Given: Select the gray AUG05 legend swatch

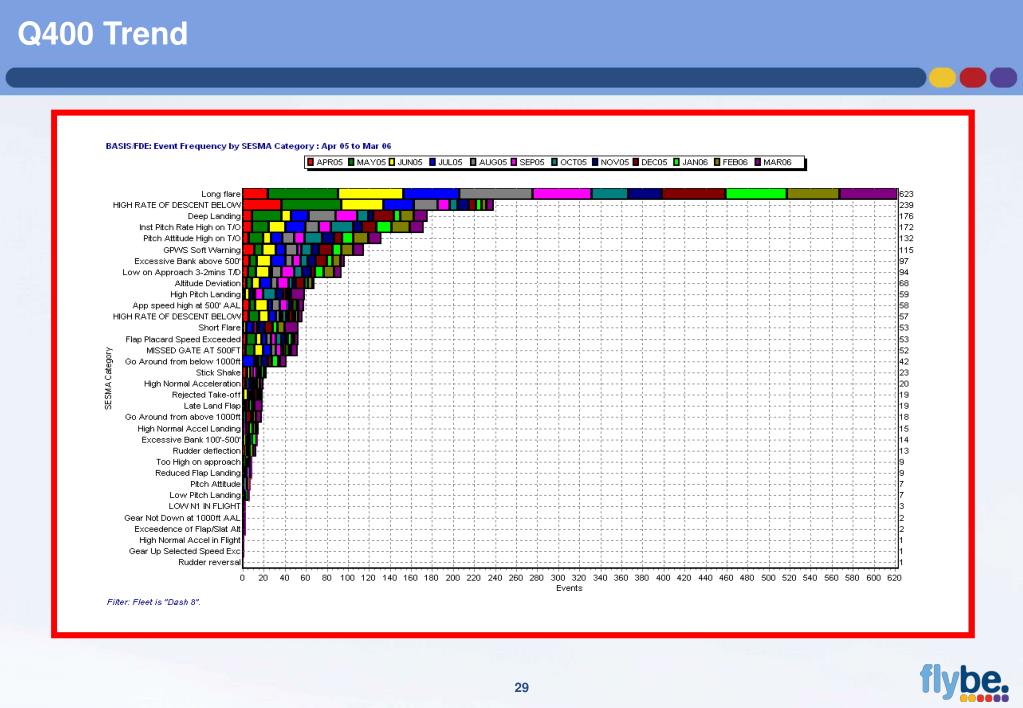Looking at the screenshot, I should point(474,162).
